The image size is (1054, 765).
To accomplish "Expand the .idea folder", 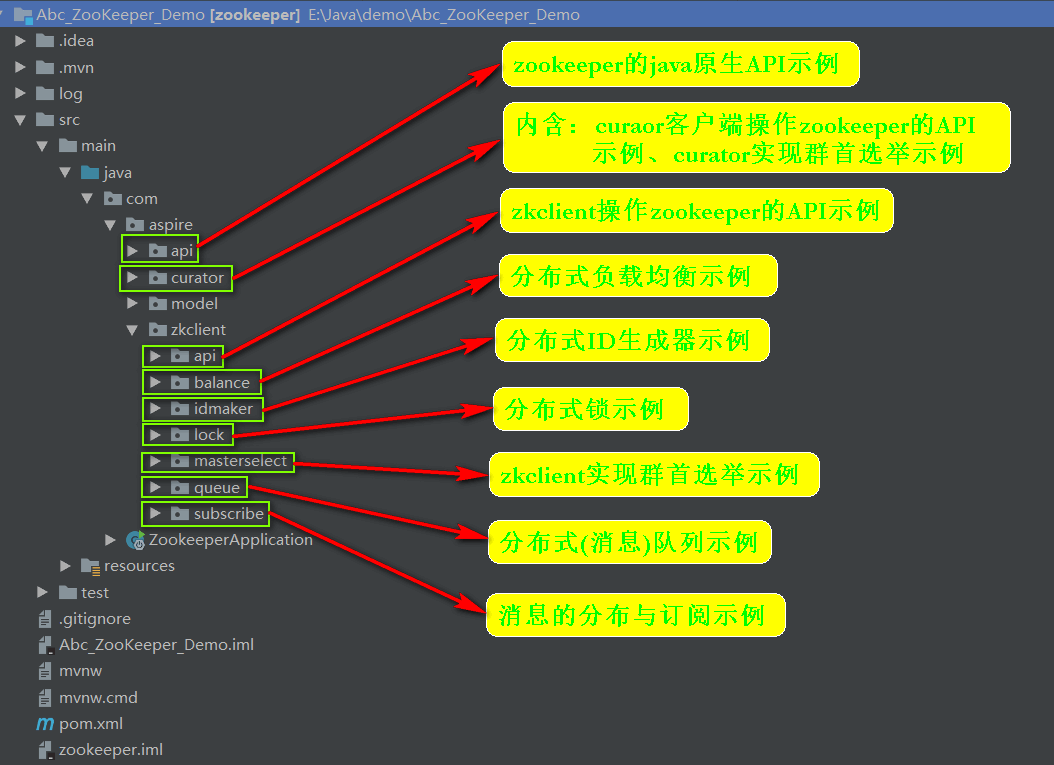I will 20,40.
